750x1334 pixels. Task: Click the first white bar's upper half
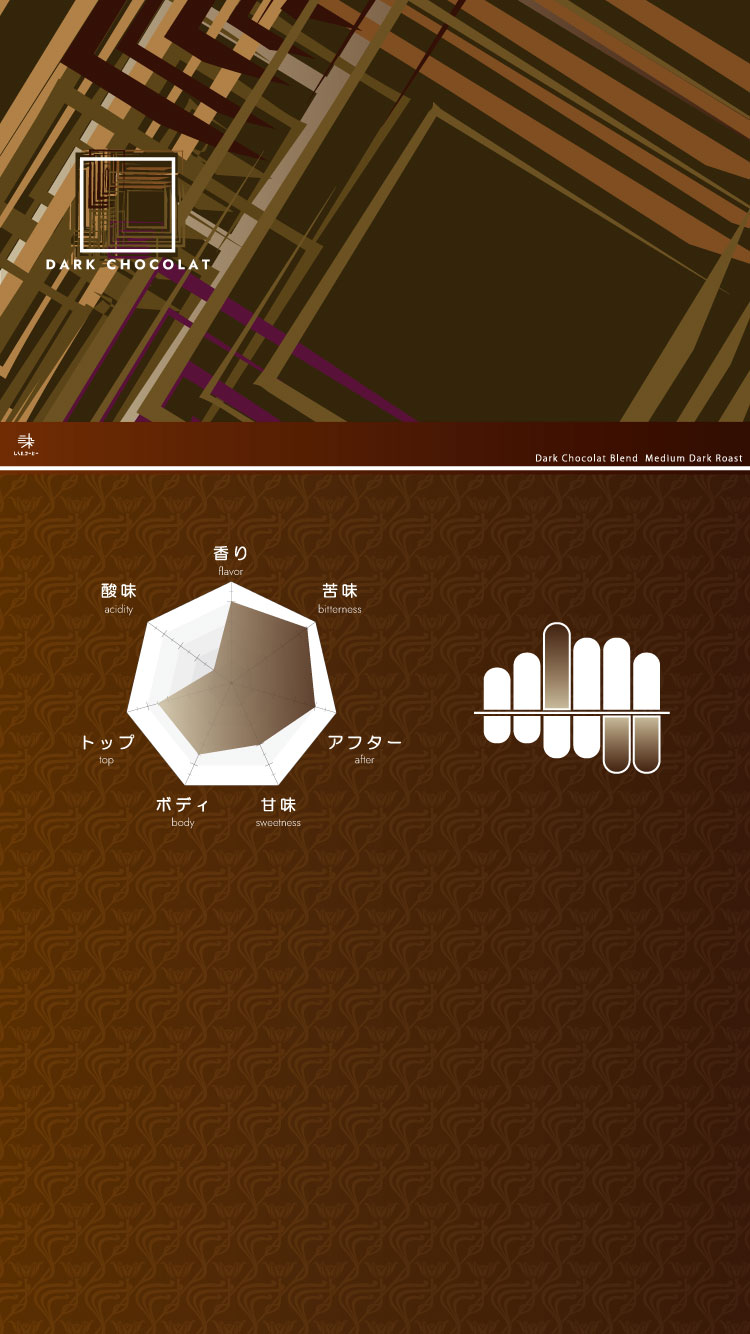(497, 689)
